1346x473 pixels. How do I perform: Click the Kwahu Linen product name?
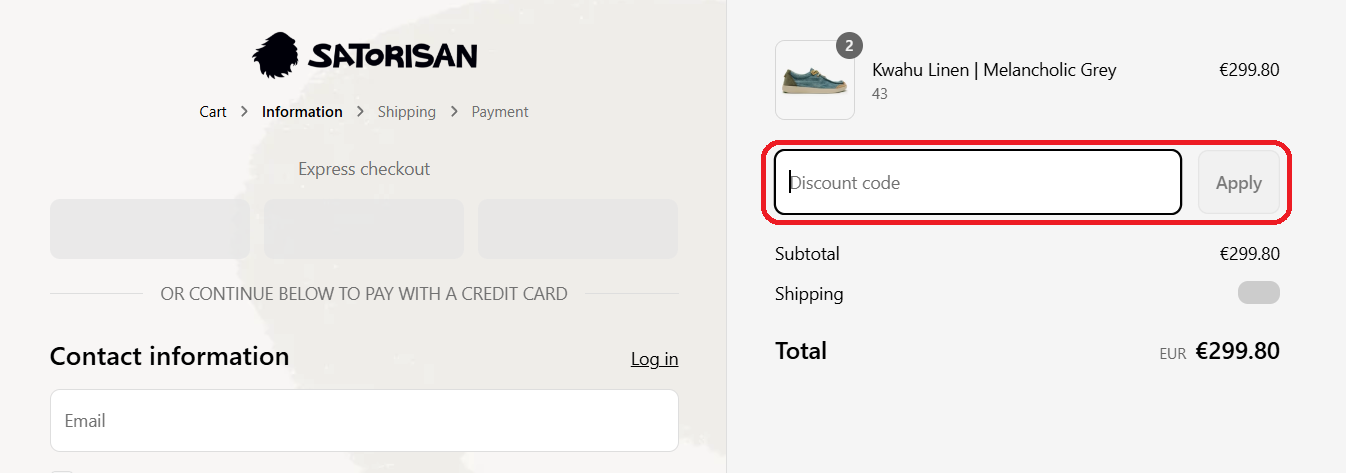pyautogui.click(x=994, y=70)
